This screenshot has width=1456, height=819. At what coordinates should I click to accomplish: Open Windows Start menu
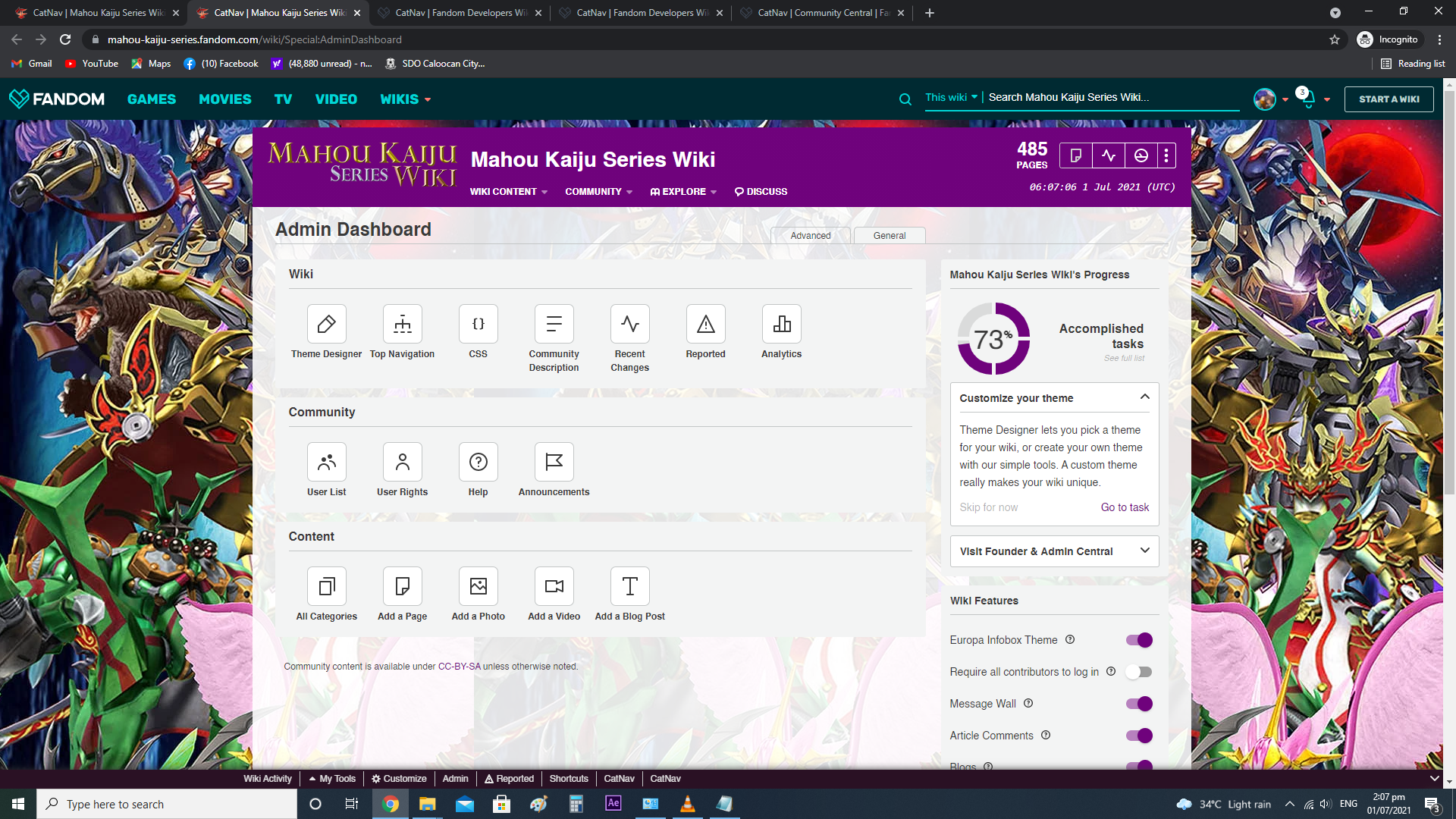18,804
